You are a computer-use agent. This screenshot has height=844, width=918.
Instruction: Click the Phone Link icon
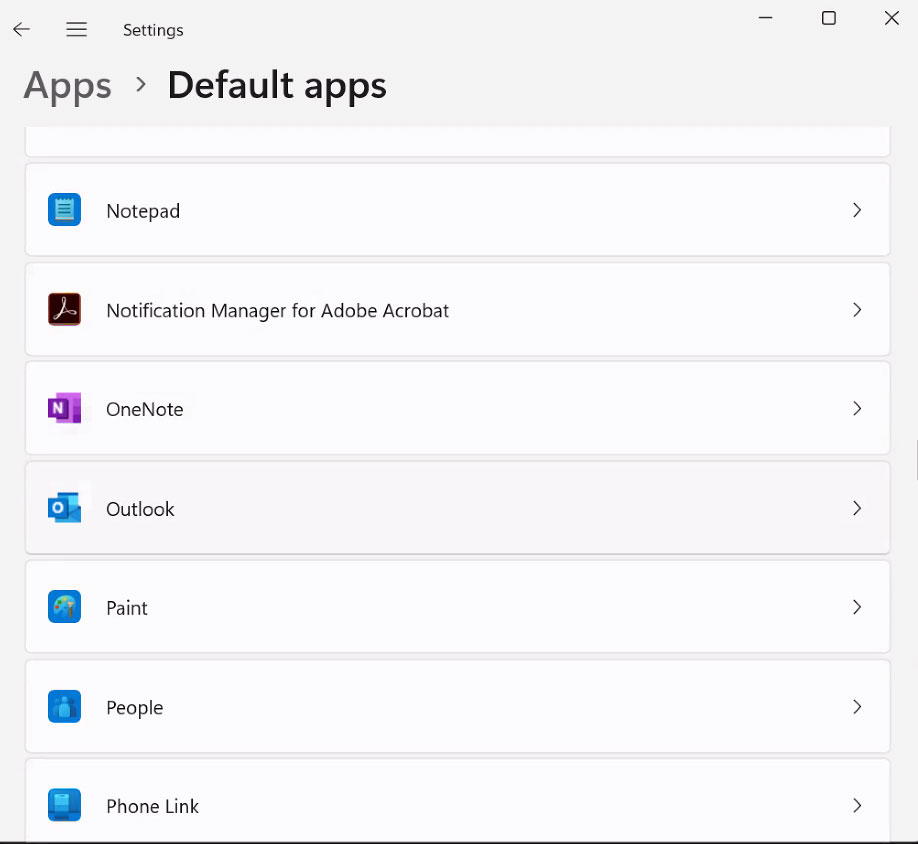tap(64, 805)
